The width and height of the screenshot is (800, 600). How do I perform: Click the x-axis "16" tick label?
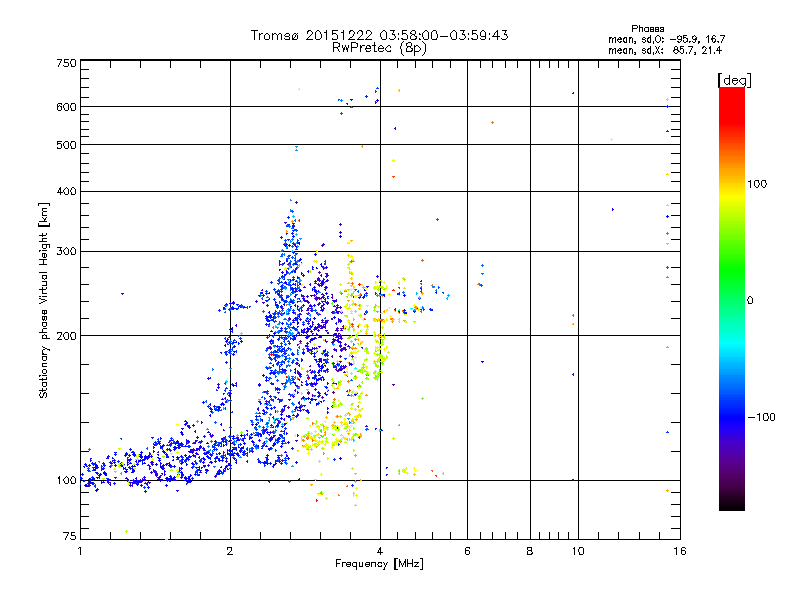(x=680, y=551)
